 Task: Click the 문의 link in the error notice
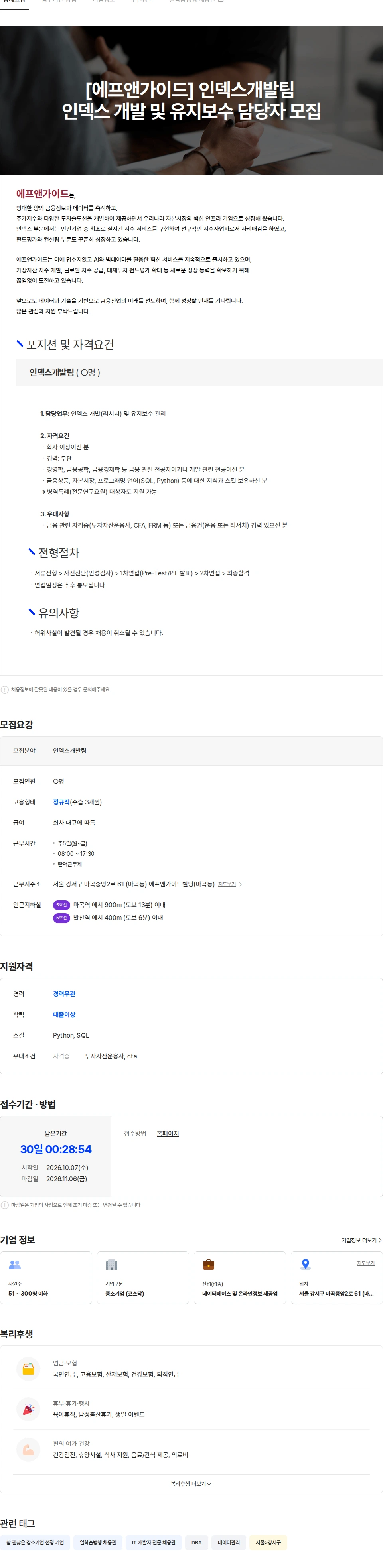click(87, 689)
